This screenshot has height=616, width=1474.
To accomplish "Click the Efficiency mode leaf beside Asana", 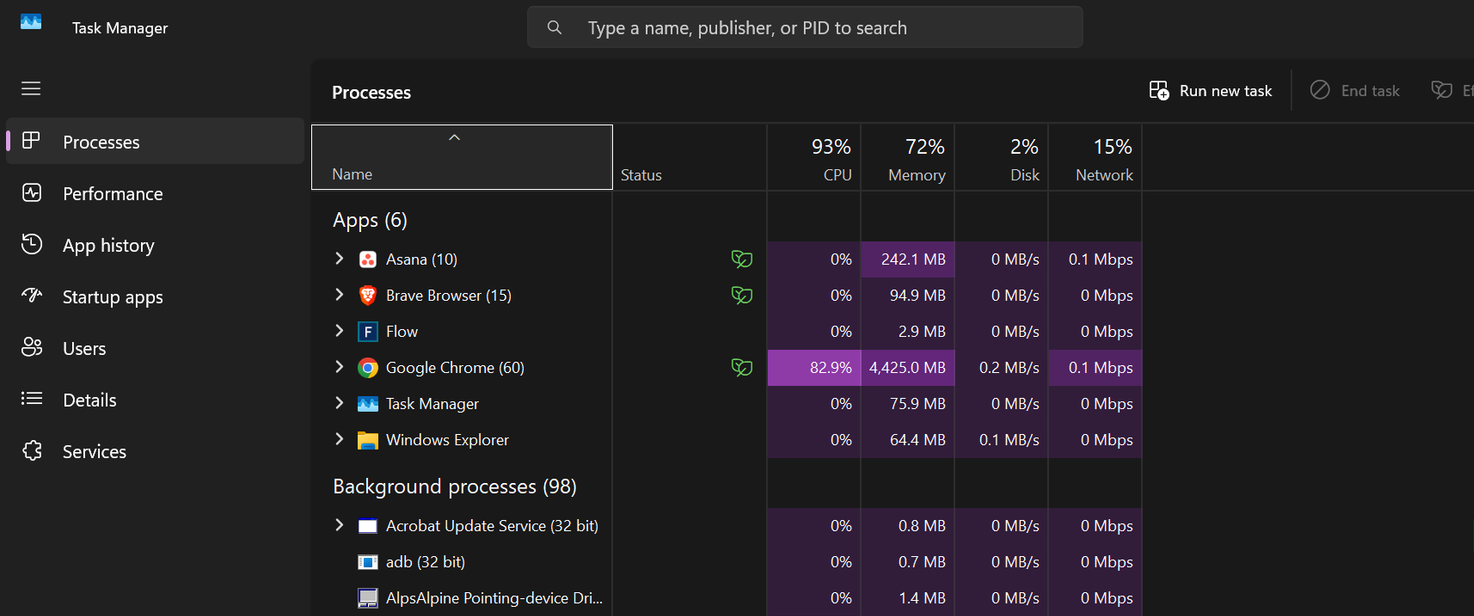I will 741,259.
